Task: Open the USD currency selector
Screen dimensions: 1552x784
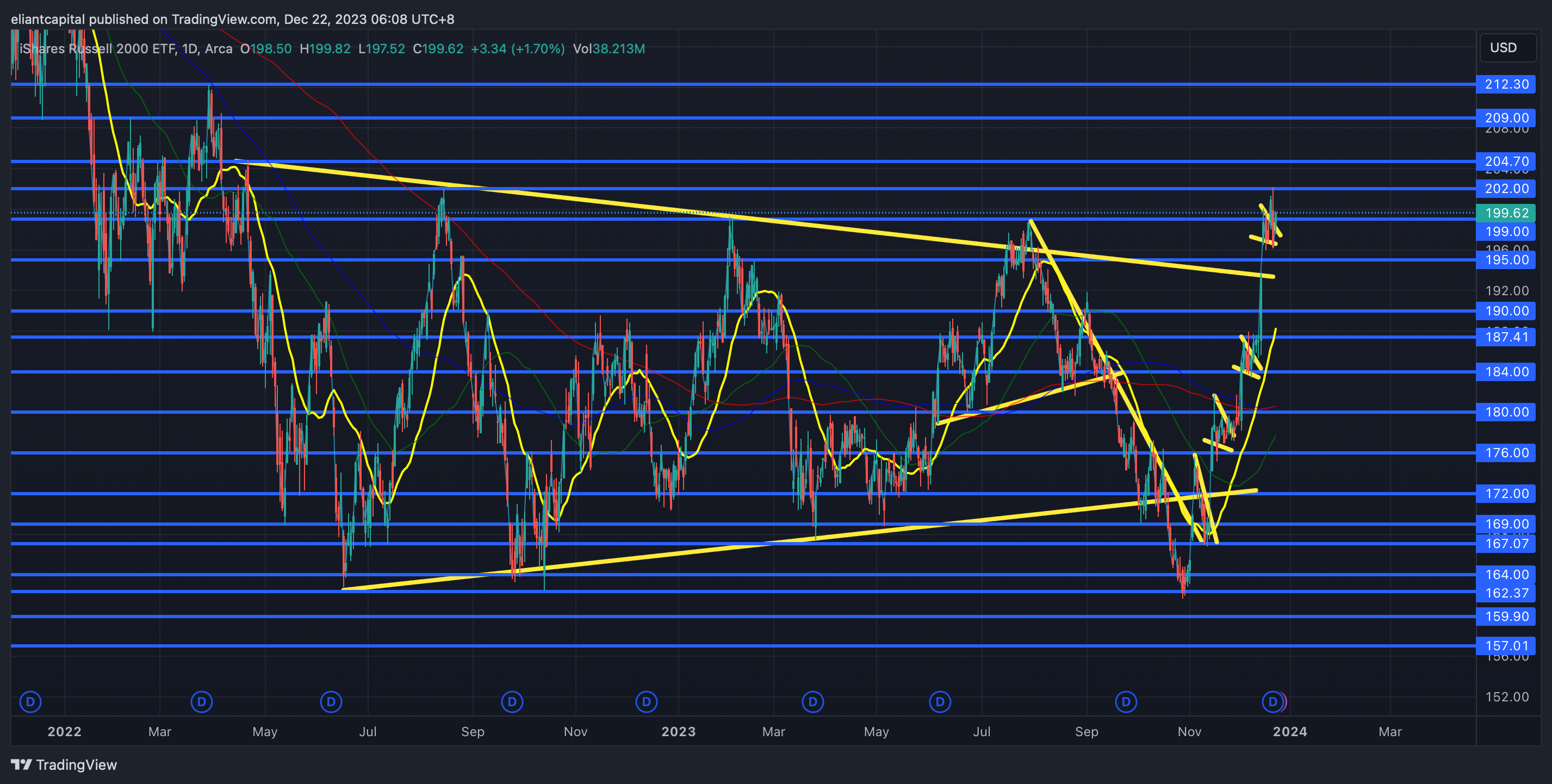Action: point(1508,47)
